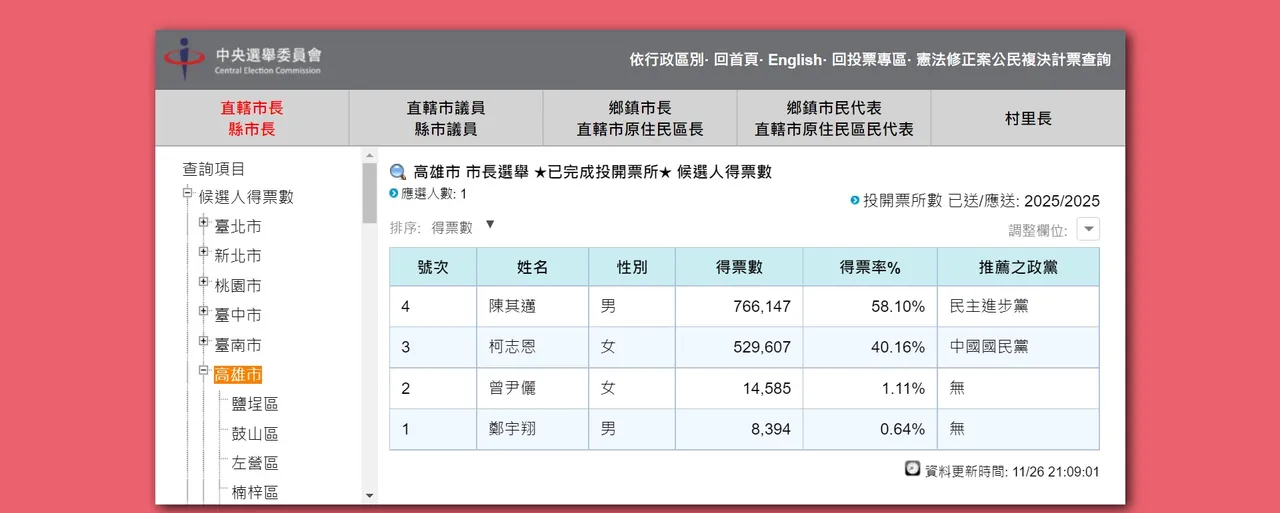Click vote share 58.10%
1280x513 pixels.
pyautogui.click(x=898, y=307)
